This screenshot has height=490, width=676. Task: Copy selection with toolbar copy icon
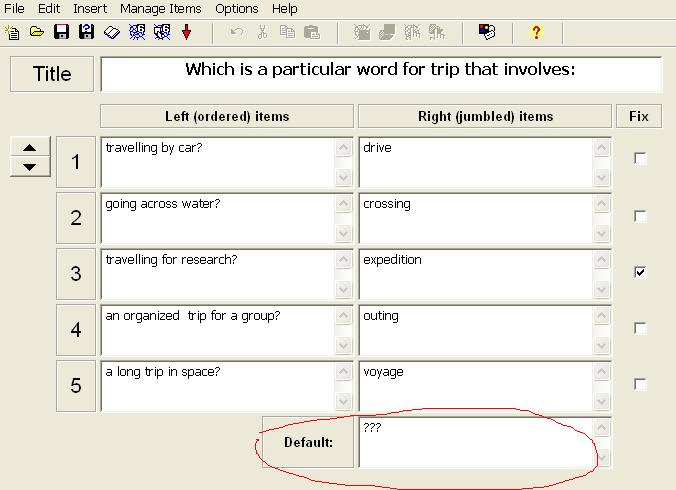coord(287,32)
